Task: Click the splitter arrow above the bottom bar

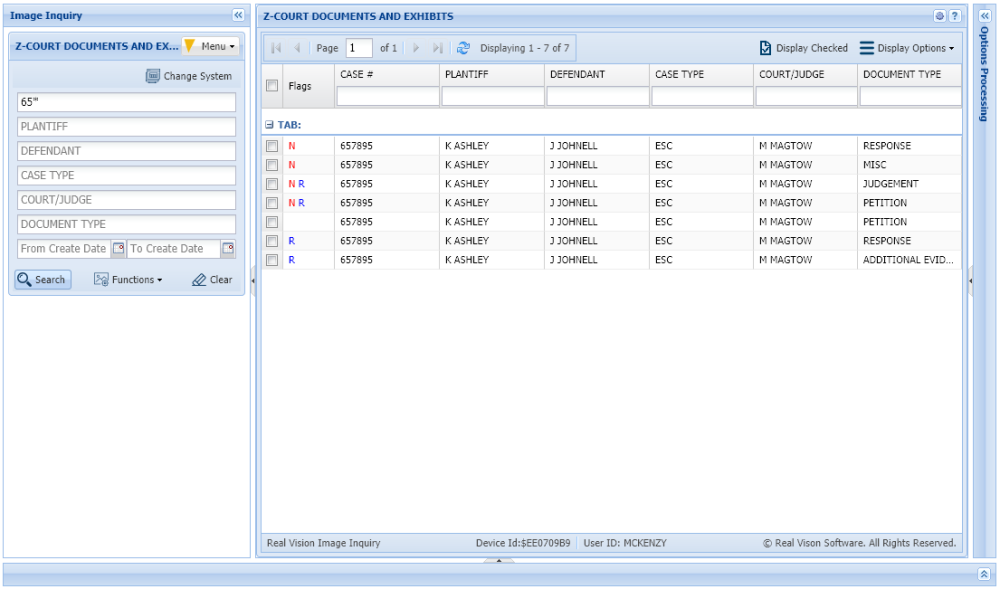Action: (499, 560)
